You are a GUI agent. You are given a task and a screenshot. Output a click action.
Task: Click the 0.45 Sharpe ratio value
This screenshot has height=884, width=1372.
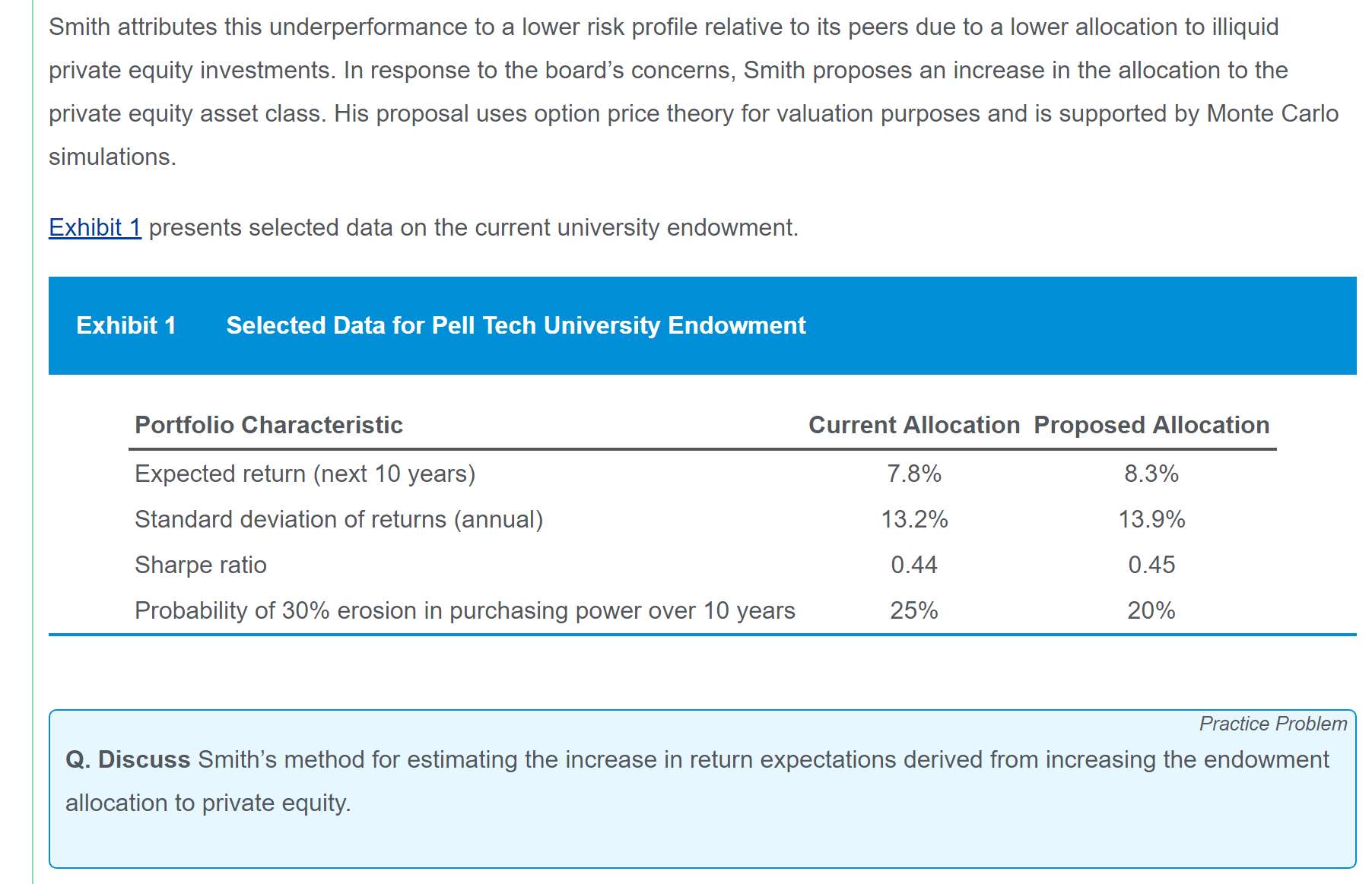coord(1151,565)
